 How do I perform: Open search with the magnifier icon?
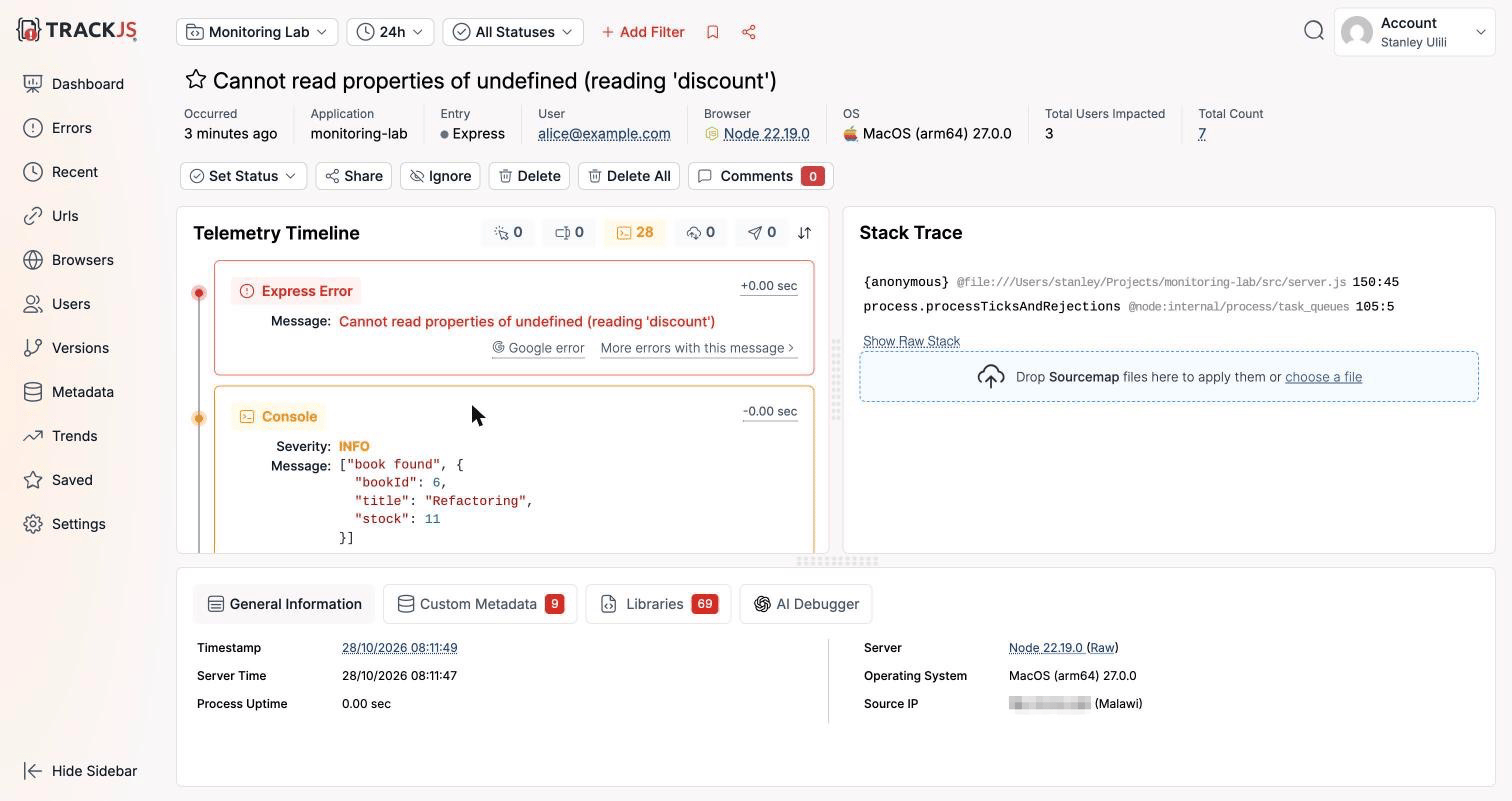[1314, 31]
